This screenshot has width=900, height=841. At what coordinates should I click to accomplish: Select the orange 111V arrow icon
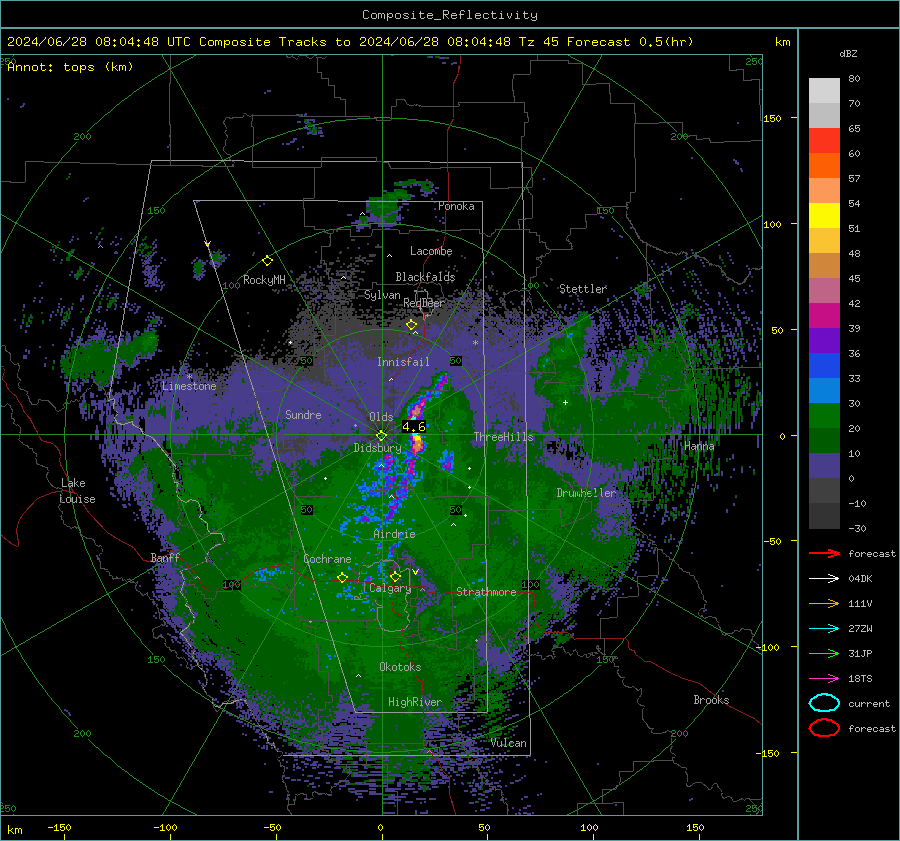(824, 603)
